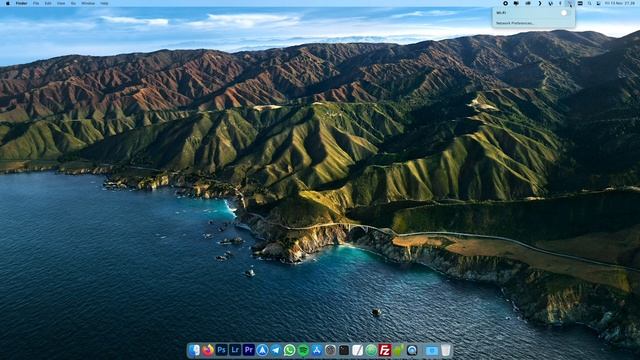
Task: Launch Lightroom via Lr dock icon
Action: (x=235, y=350)
